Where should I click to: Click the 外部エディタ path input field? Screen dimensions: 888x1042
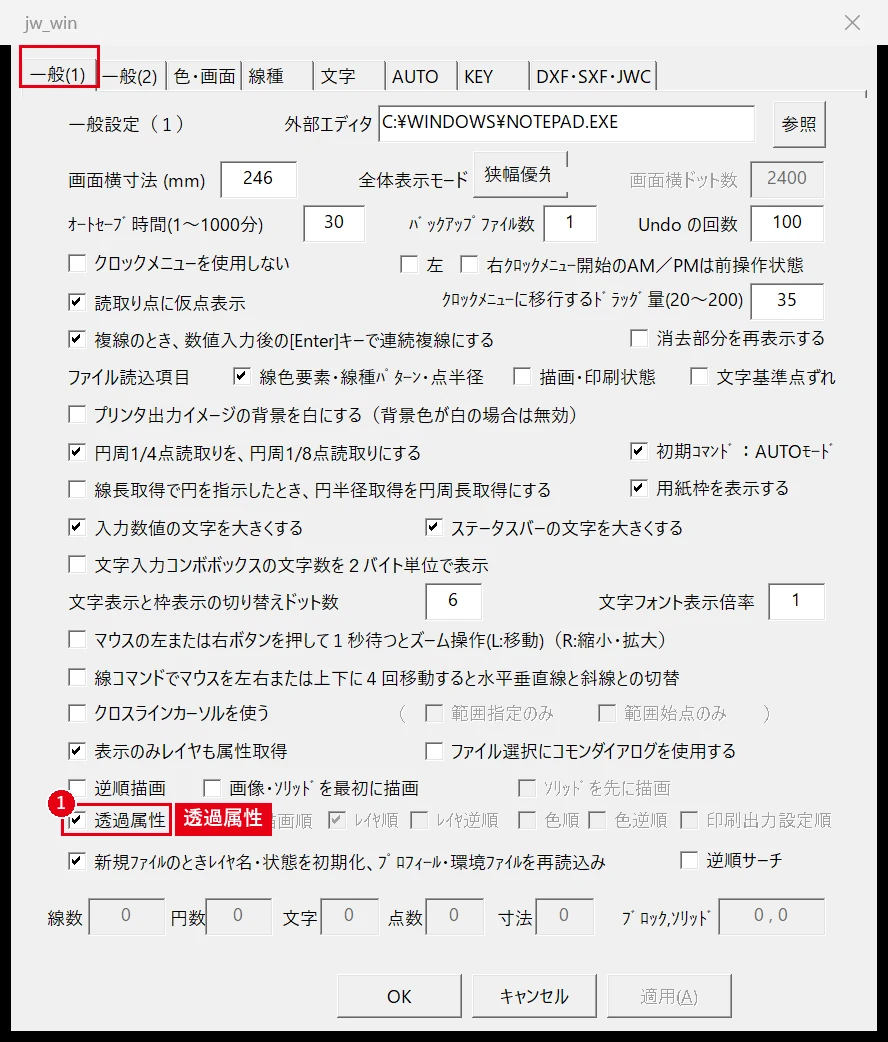(x=566, y=123)
